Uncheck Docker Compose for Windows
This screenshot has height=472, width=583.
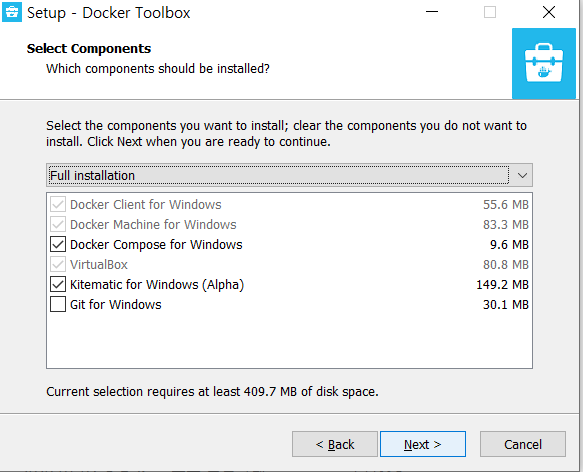[58, 244]
